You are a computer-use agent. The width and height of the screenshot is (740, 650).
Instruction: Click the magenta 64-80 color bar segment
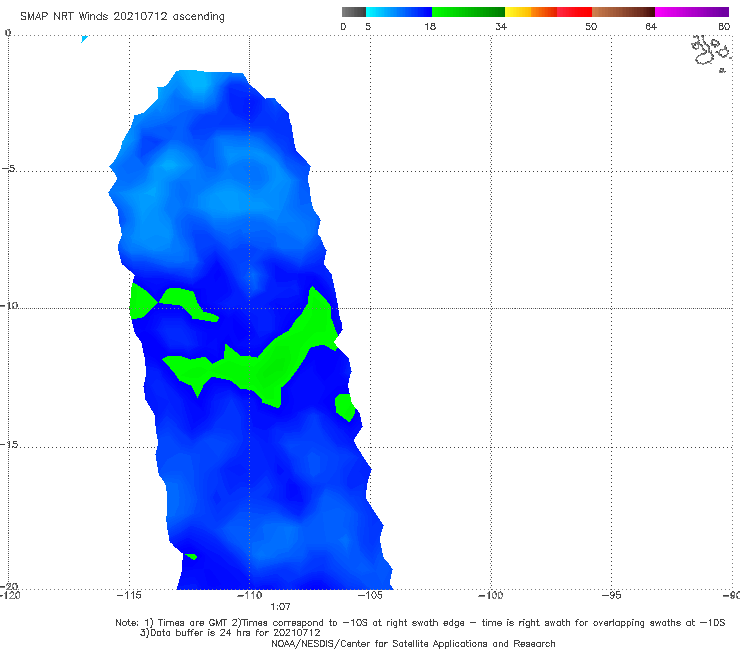point(692,12)
